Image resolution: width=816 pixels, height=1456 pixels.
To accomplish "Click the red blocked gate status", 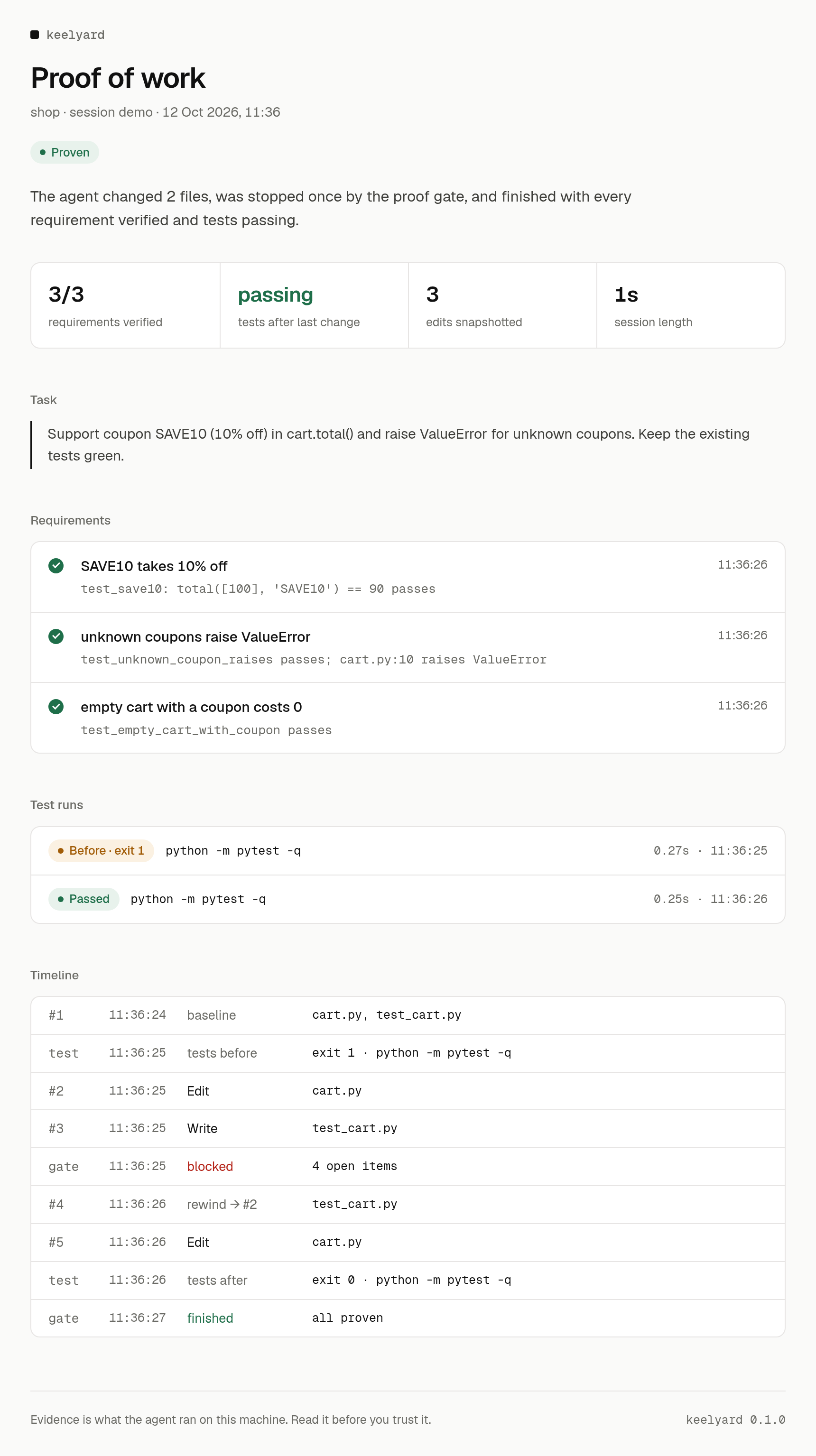I will click(210, 1167).
